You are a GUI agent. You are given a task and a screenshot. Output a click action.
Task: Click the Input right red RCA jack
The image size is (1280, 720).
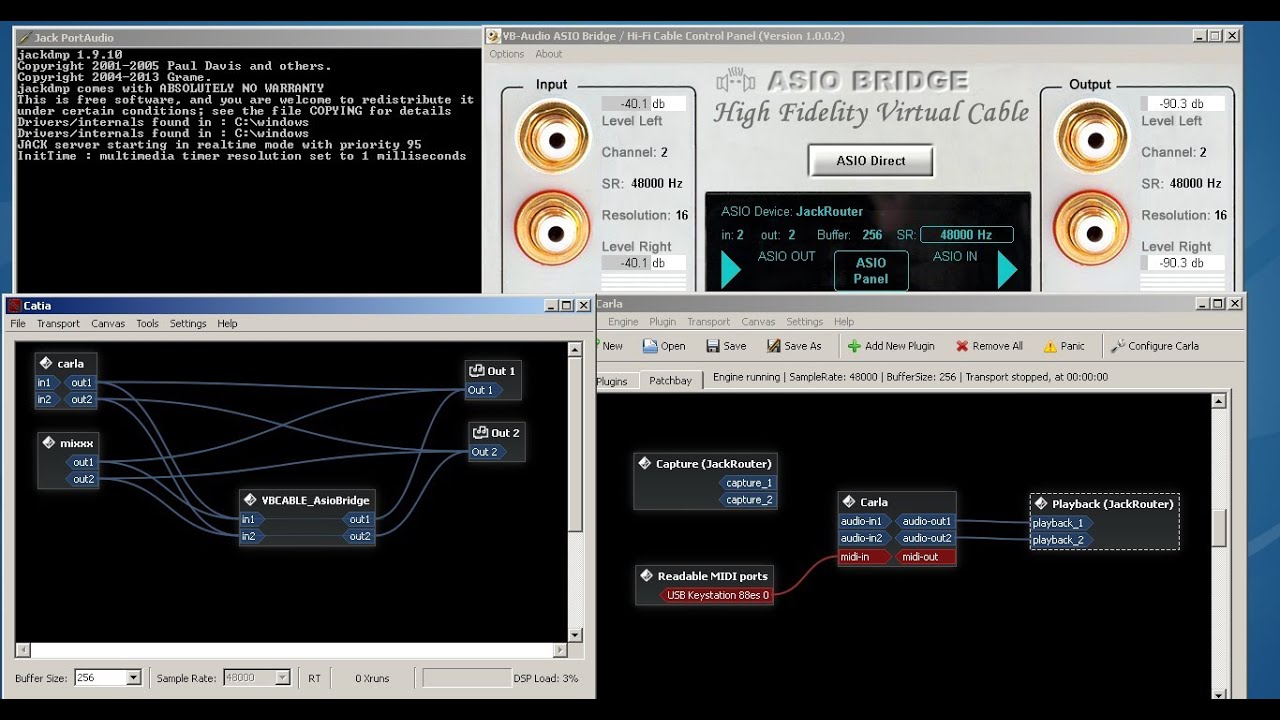(x=552, y=229)
